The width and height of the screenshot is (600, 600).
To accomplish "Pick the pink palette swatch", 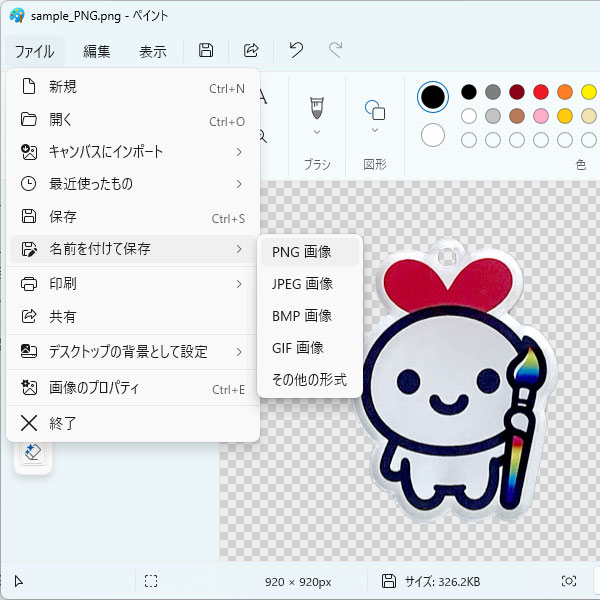I will point(541,116).
